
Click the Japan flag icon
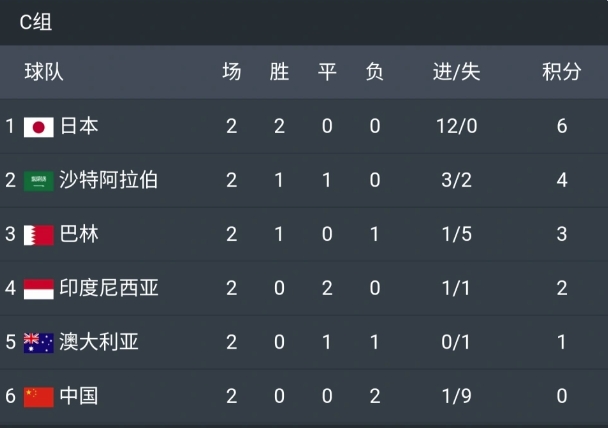[38, 127]
